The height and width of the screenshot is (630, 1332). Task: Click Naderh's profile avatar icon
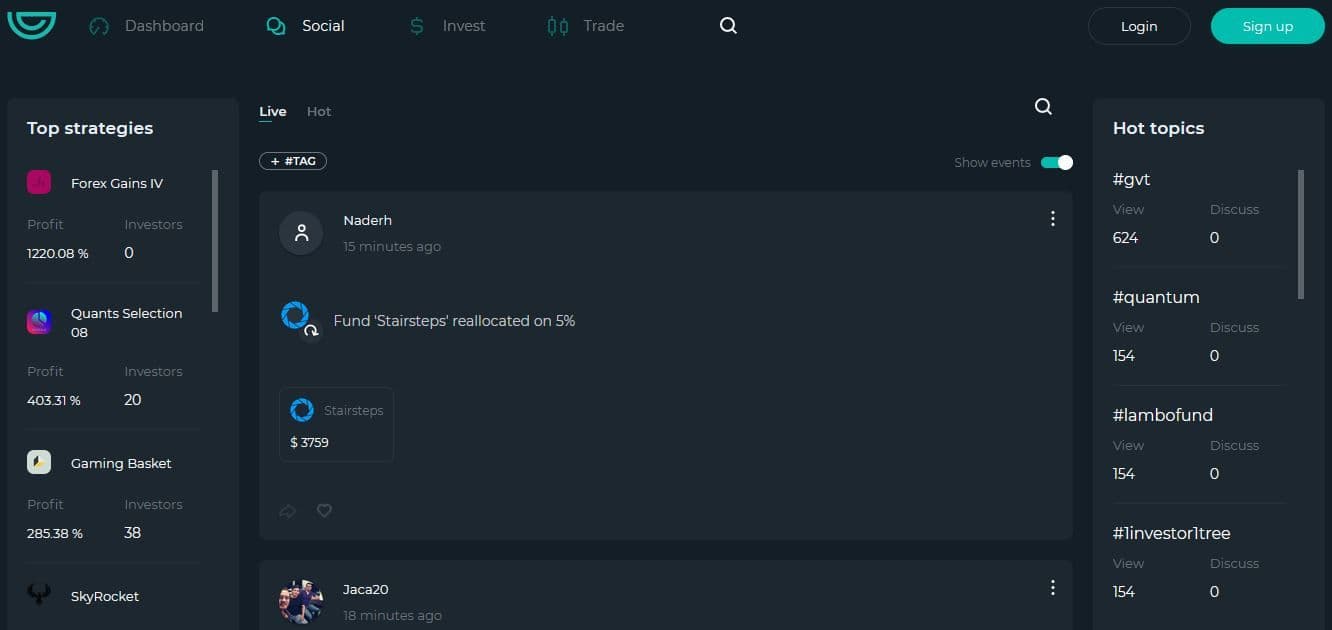301,233
